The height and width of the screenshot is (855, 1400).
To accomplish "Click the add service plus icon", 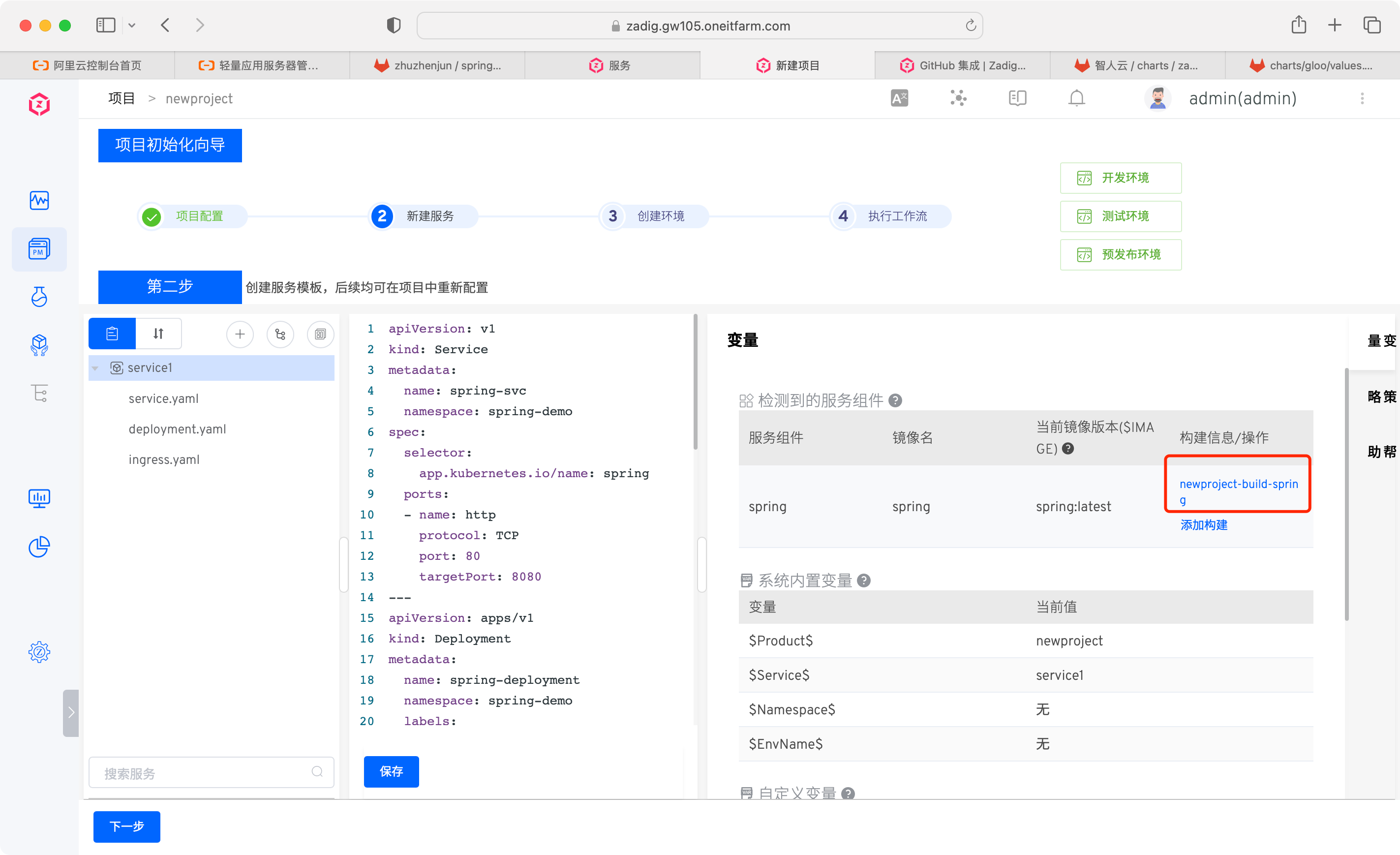I will 240,334.
